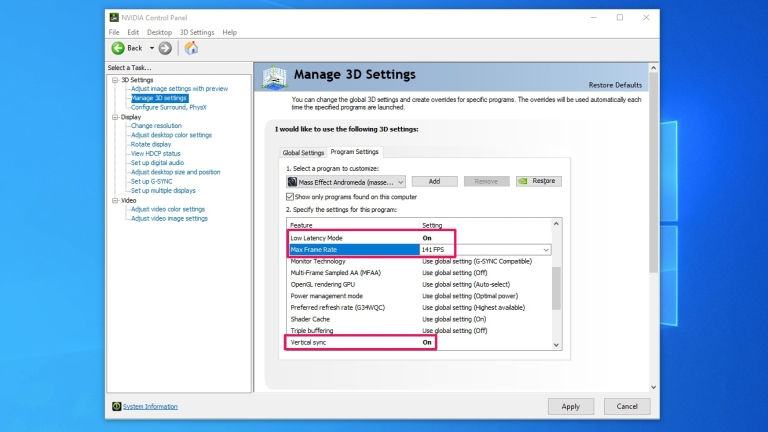Toggle Show only programs found on this computer
Image resolution: width=768 pixels, height=432 pixels.
(290, 197)
